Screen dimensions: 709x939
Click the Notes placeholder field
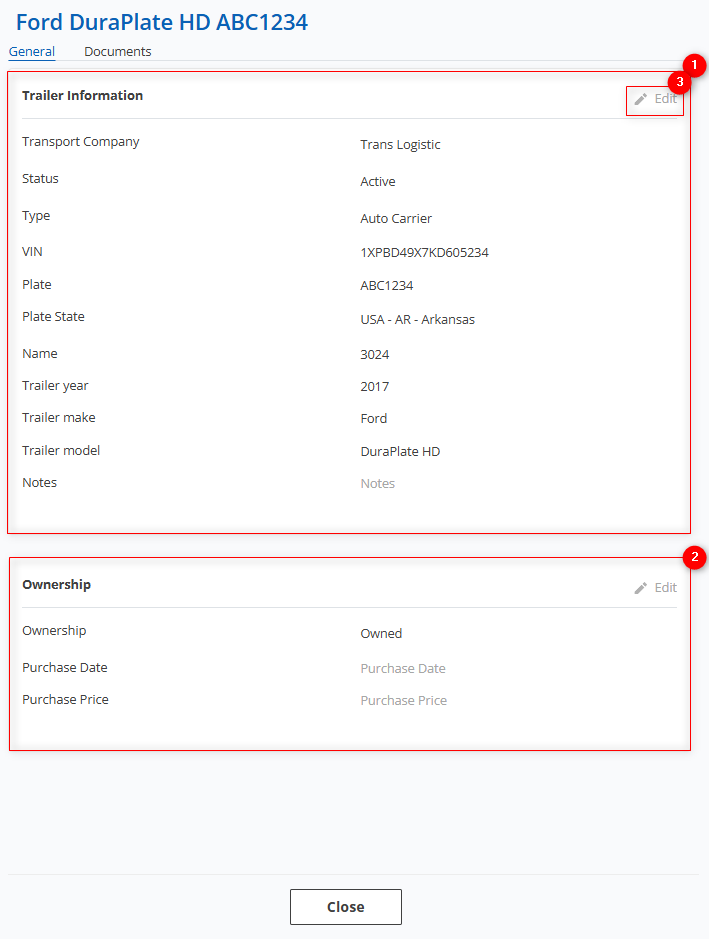tap(378, 484)
